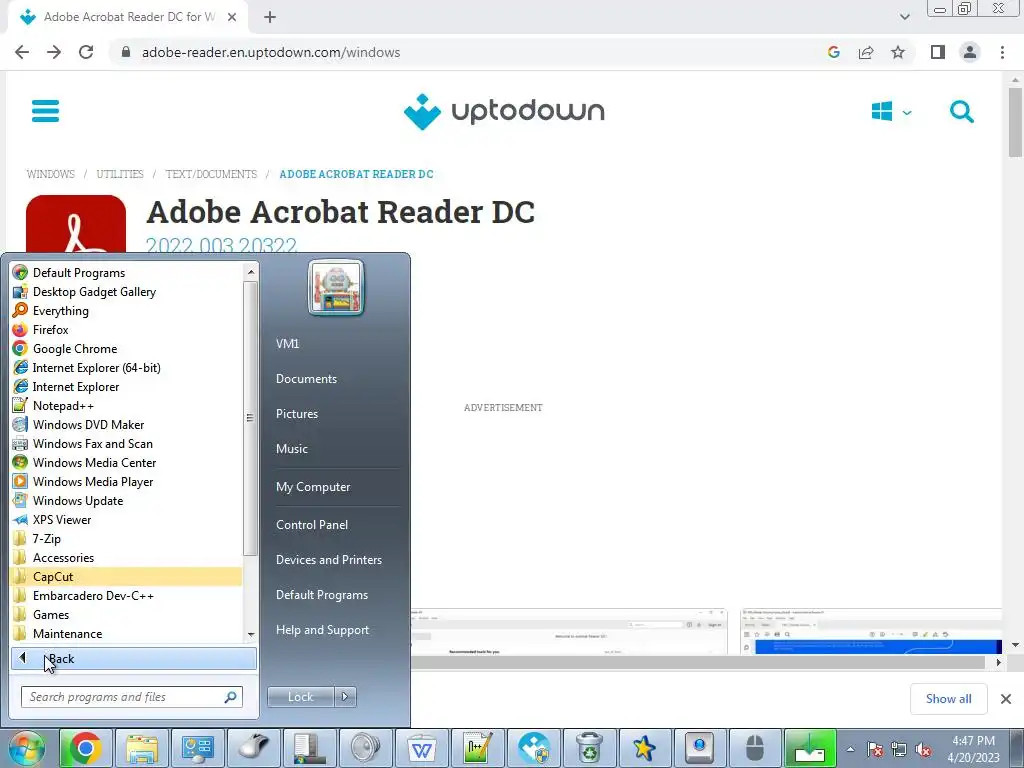This screenshot has height=768, width=1024.
Task: Open Internet Explorer (64-bit)
Action: (127, 368)
